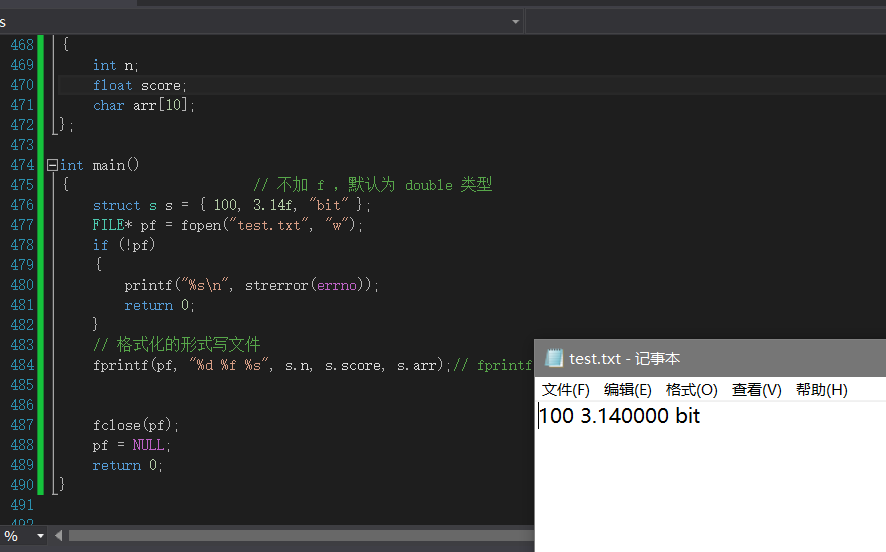Click line number 468 in the gutter
This screenshot has height=552, width=886.
click(x=22, y=45)
